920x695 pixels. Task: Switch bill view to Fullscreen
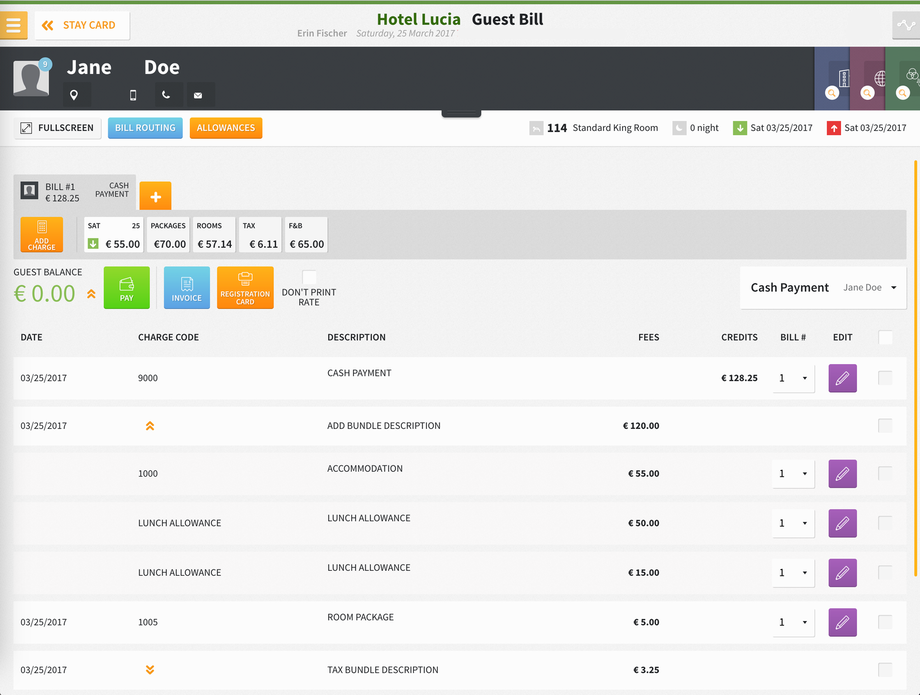(58, 128)
